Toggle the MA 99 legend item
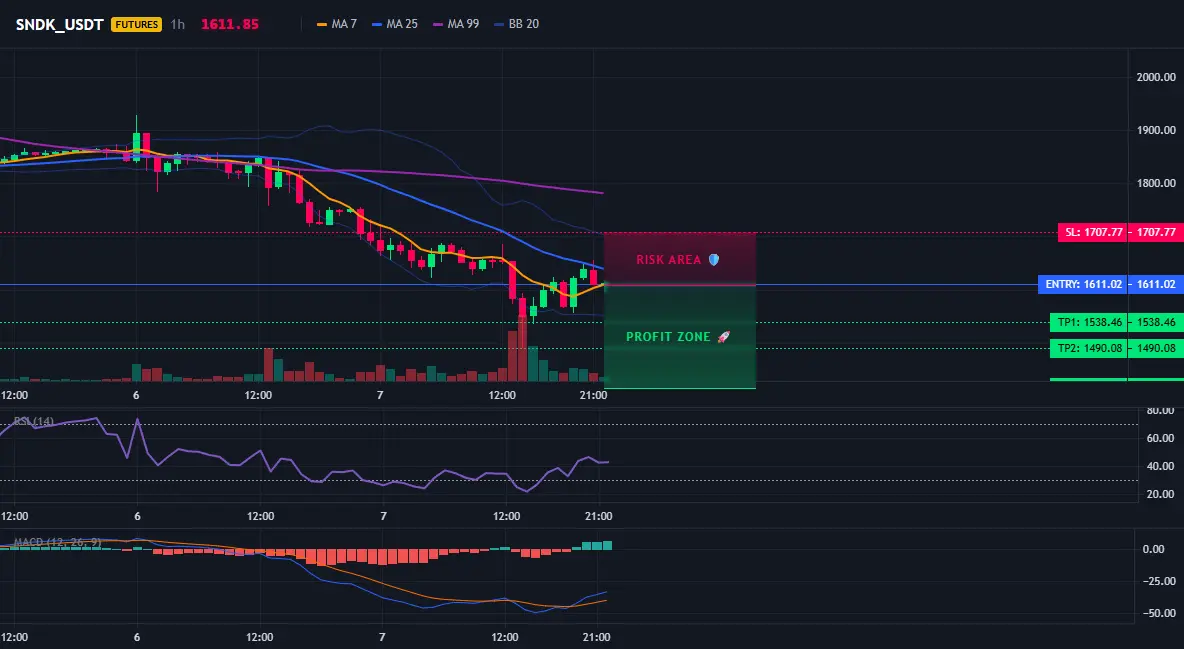 pyautogui.click(x=456, y=24)
